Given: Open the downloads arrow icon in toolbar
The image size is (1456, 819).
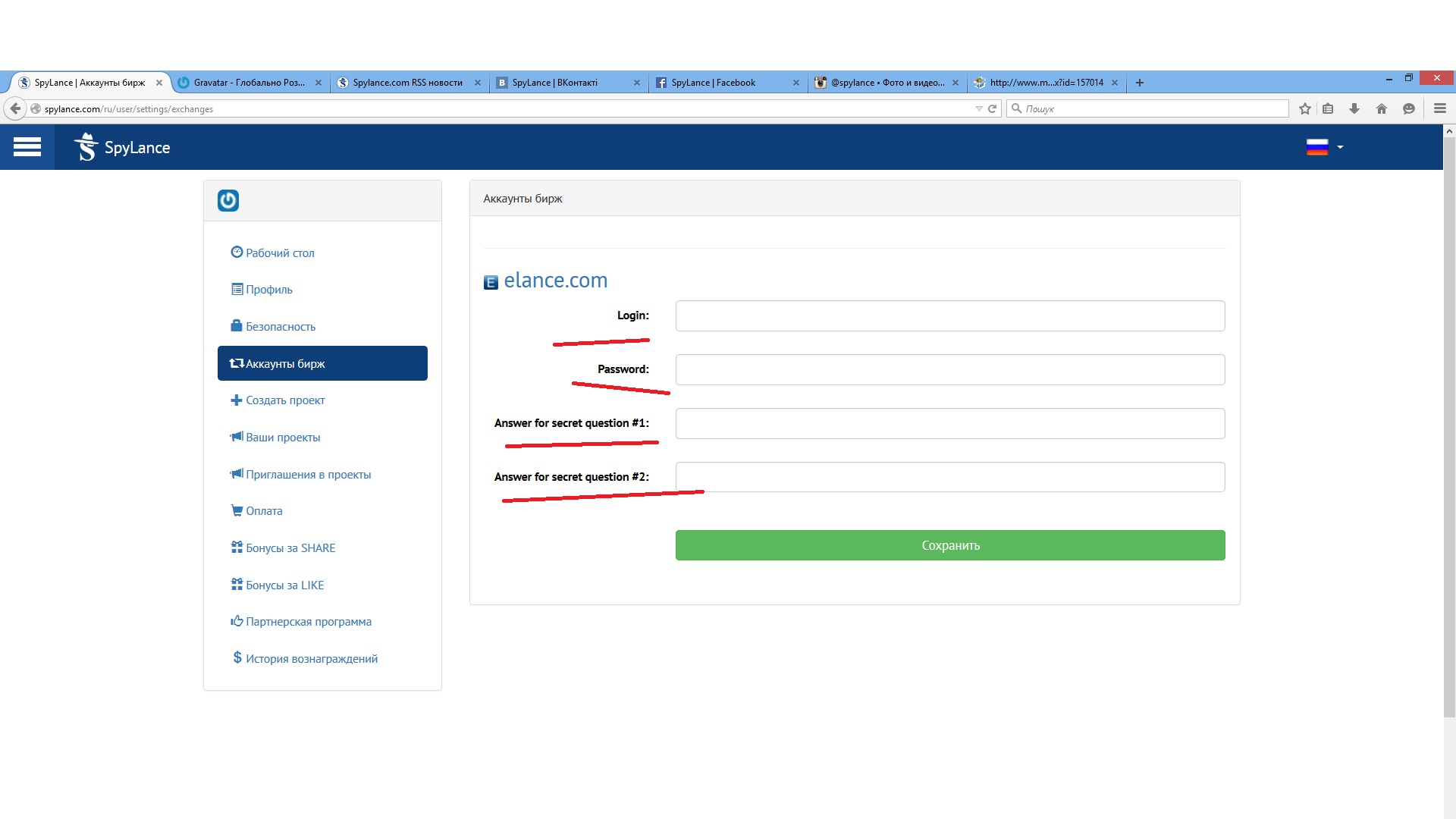Looking at the screenshot, I should click(x=1354, y=108).
